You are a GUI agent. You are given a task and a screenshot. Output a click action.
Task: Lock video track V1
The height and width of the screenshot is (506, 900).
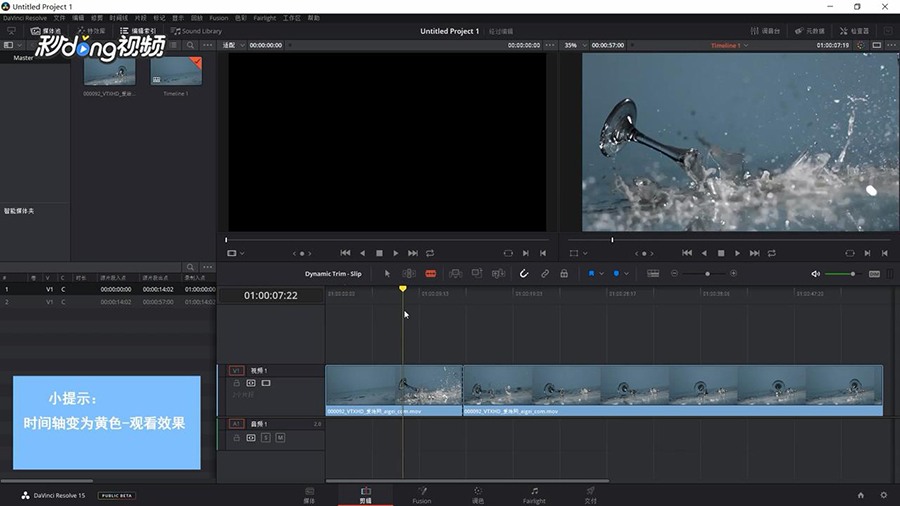[237, 383]
